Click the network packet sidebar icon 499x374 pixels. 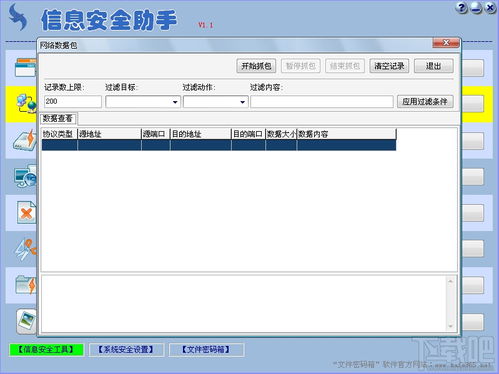(x=27, y=104)
